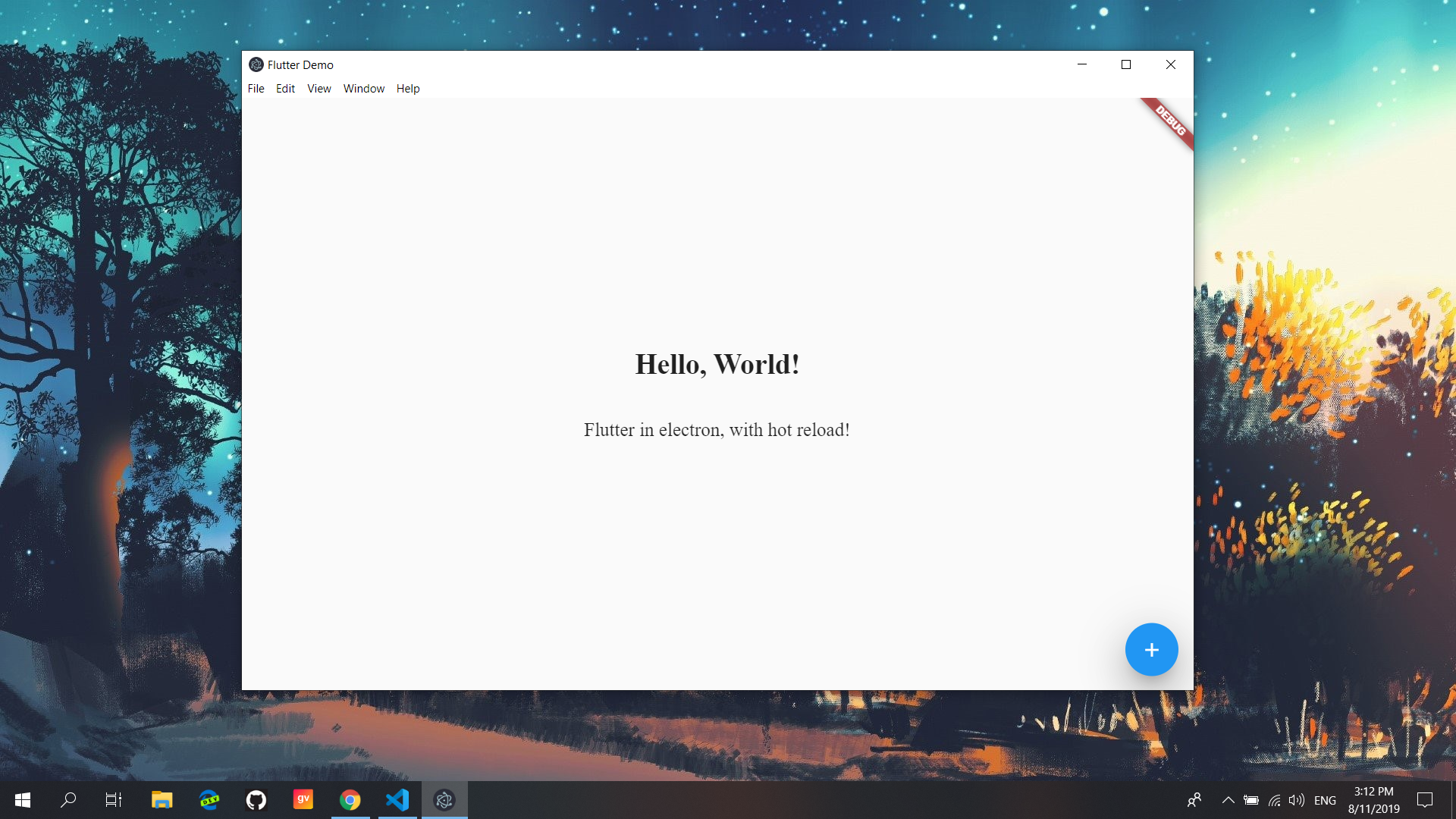Open Edge Dev browser from taskbar

(209, 800)
